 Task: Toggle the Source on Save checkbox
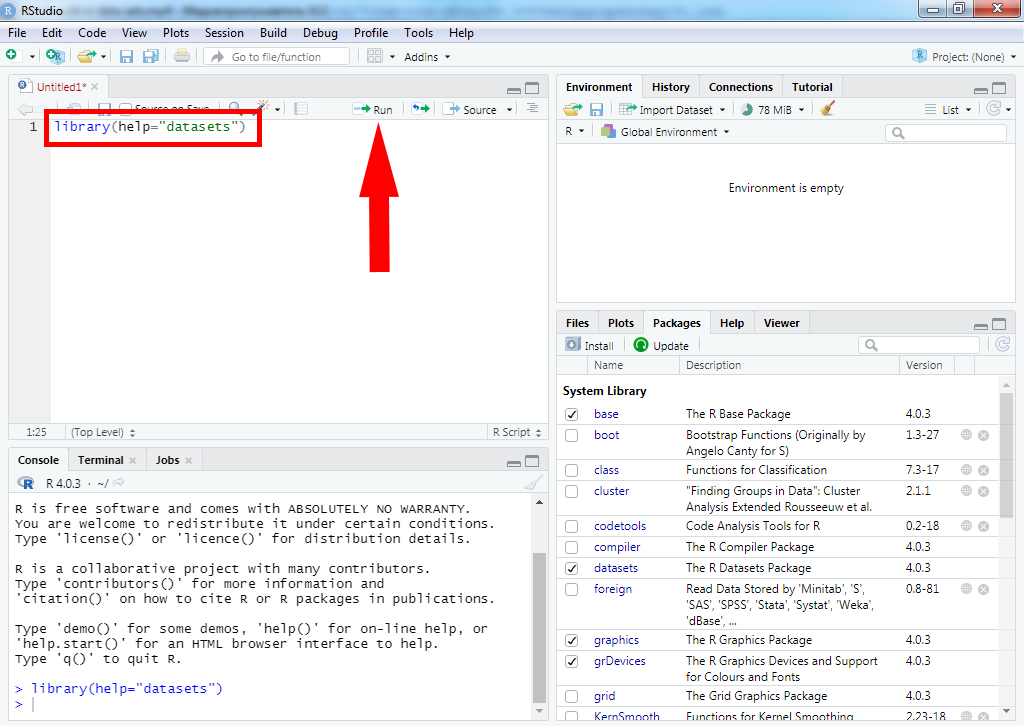click(x=126, y=109)
